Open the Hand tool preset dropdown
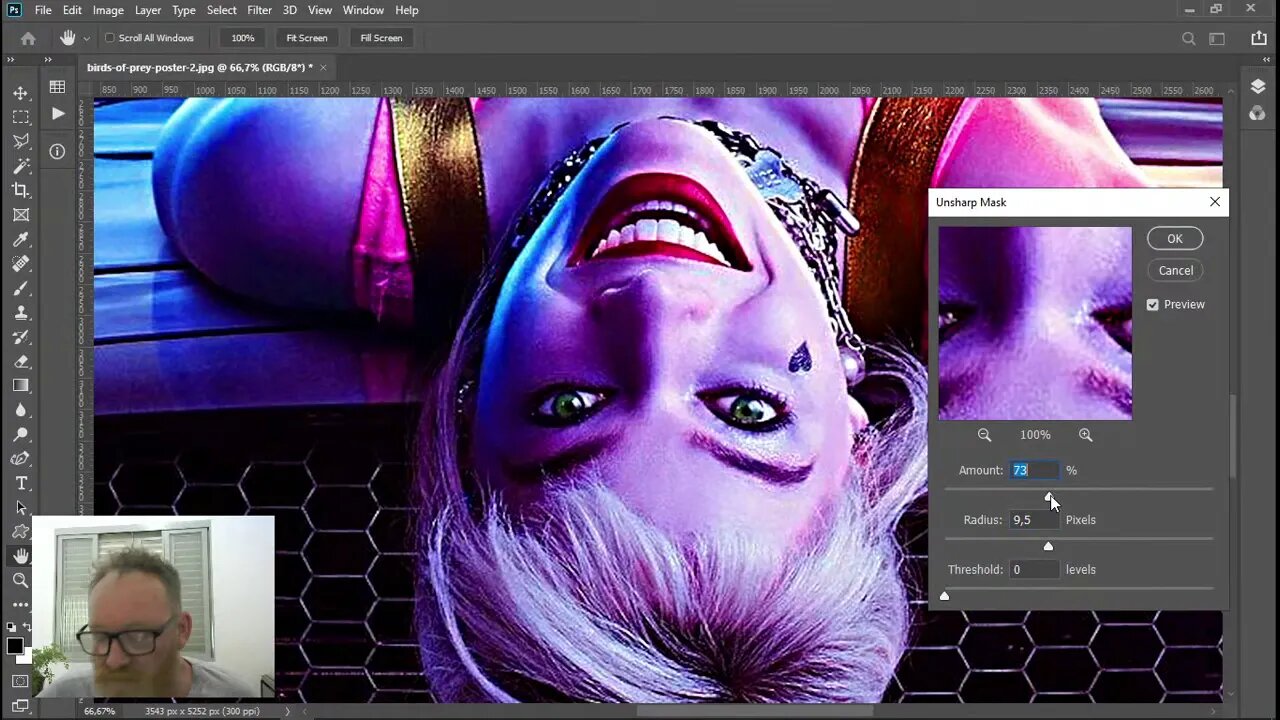This screenshot has width=1280, height=720. click(x=86, y=38)
